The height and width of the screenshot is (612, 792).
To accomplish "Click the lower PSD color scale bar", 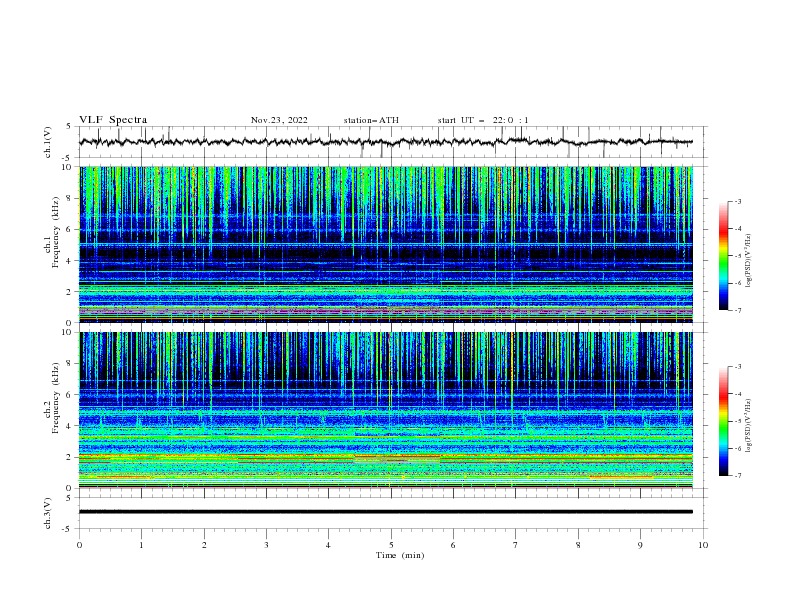I will click(723, 421).
